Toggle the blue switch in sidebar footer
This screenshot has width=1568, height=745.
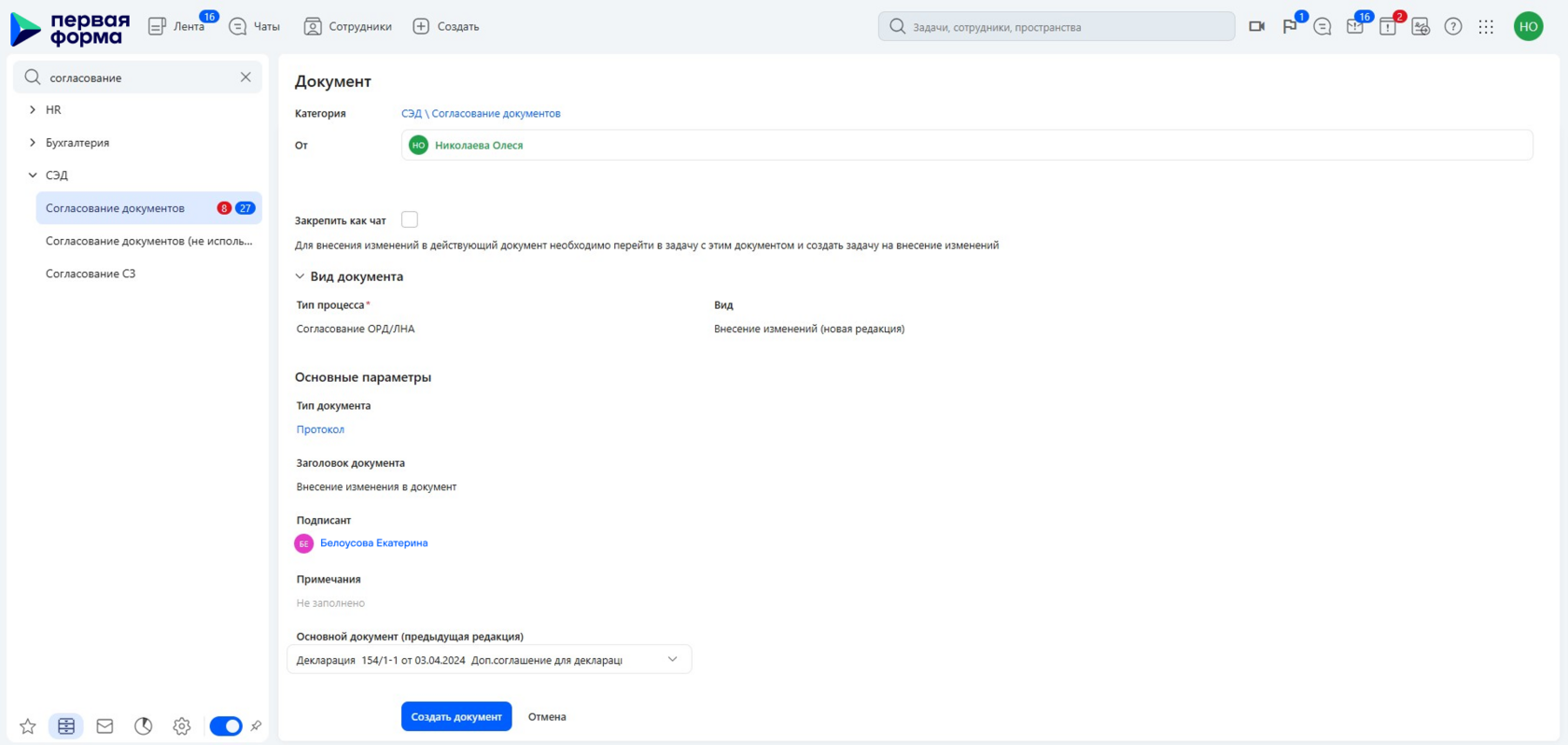click(x=226, y=726)
